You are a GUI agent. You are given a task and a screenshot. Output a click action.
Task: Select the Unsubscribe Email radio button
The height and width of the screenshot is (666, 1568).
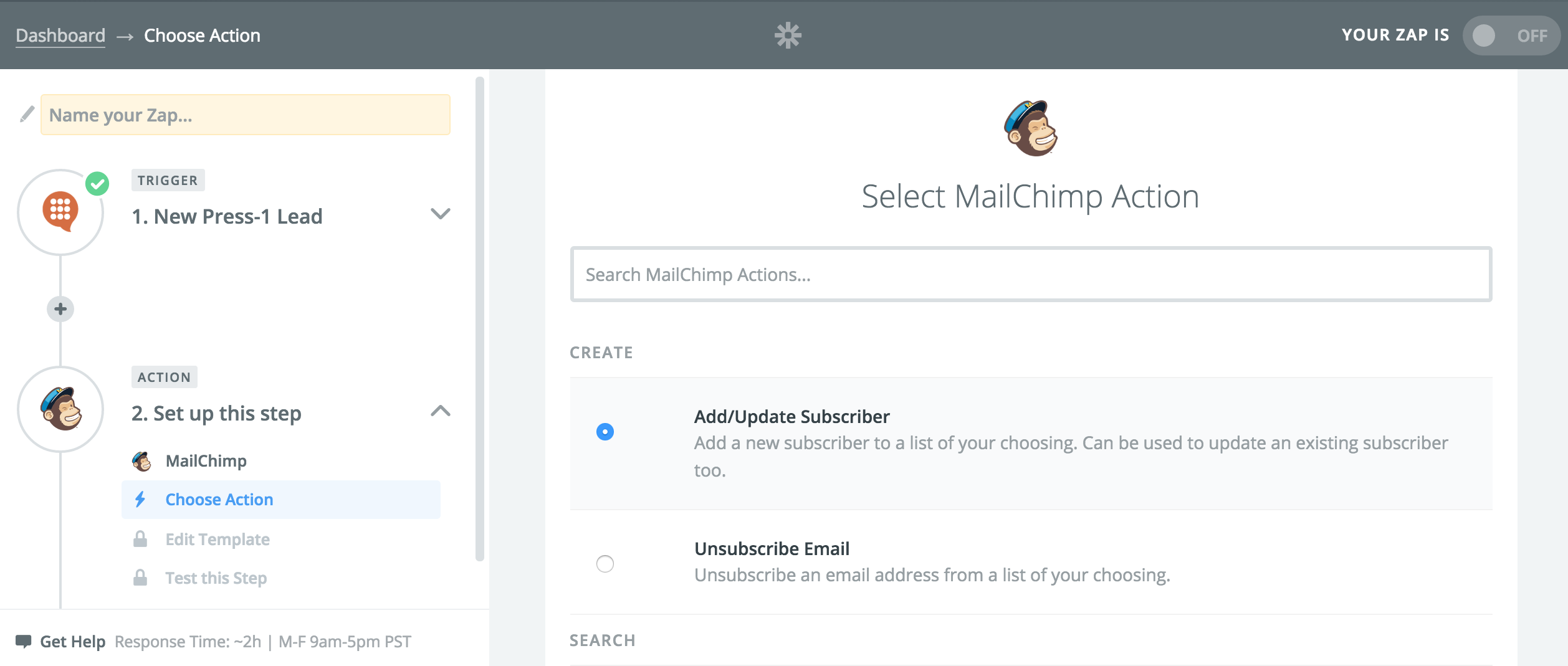pos(605,564)
